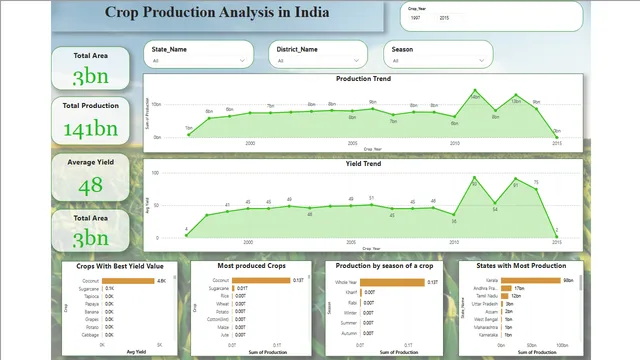Click the Yield Trend peak point near 2011
This screenshot has height=360, width=640.
[x=474, y=178]
